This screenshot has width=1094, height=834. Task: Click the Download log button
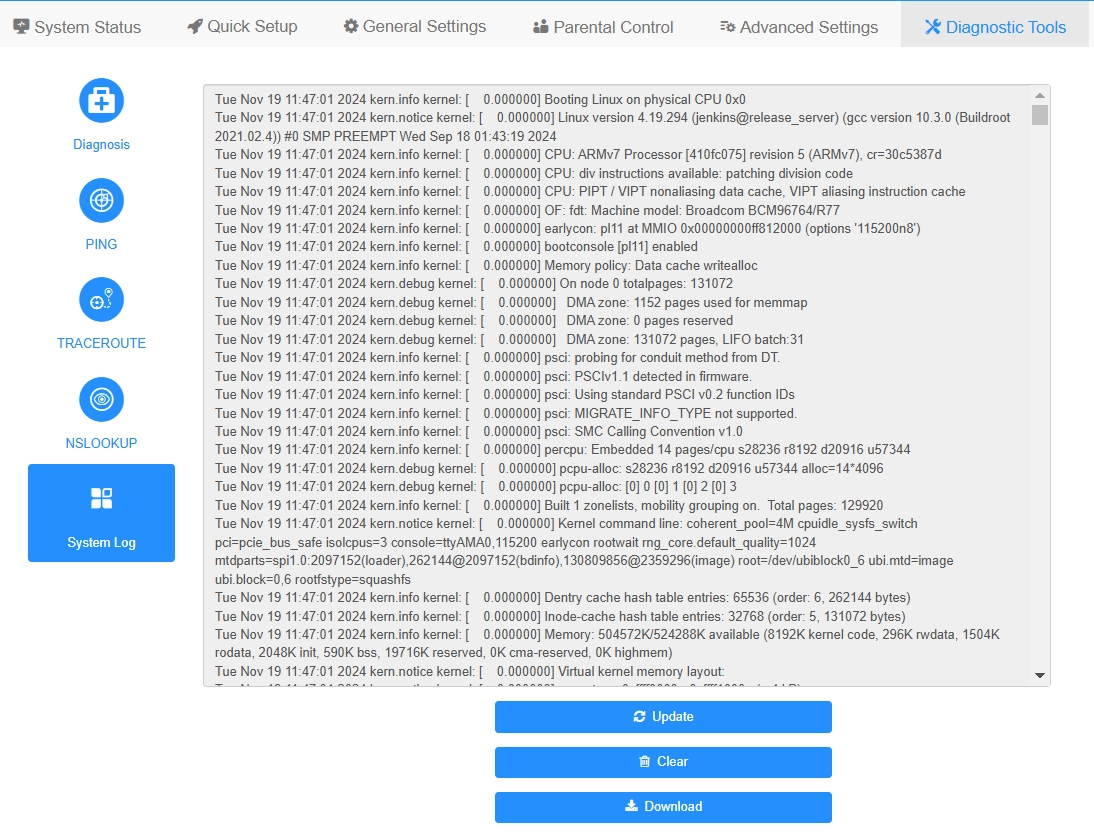pos(664,807)
